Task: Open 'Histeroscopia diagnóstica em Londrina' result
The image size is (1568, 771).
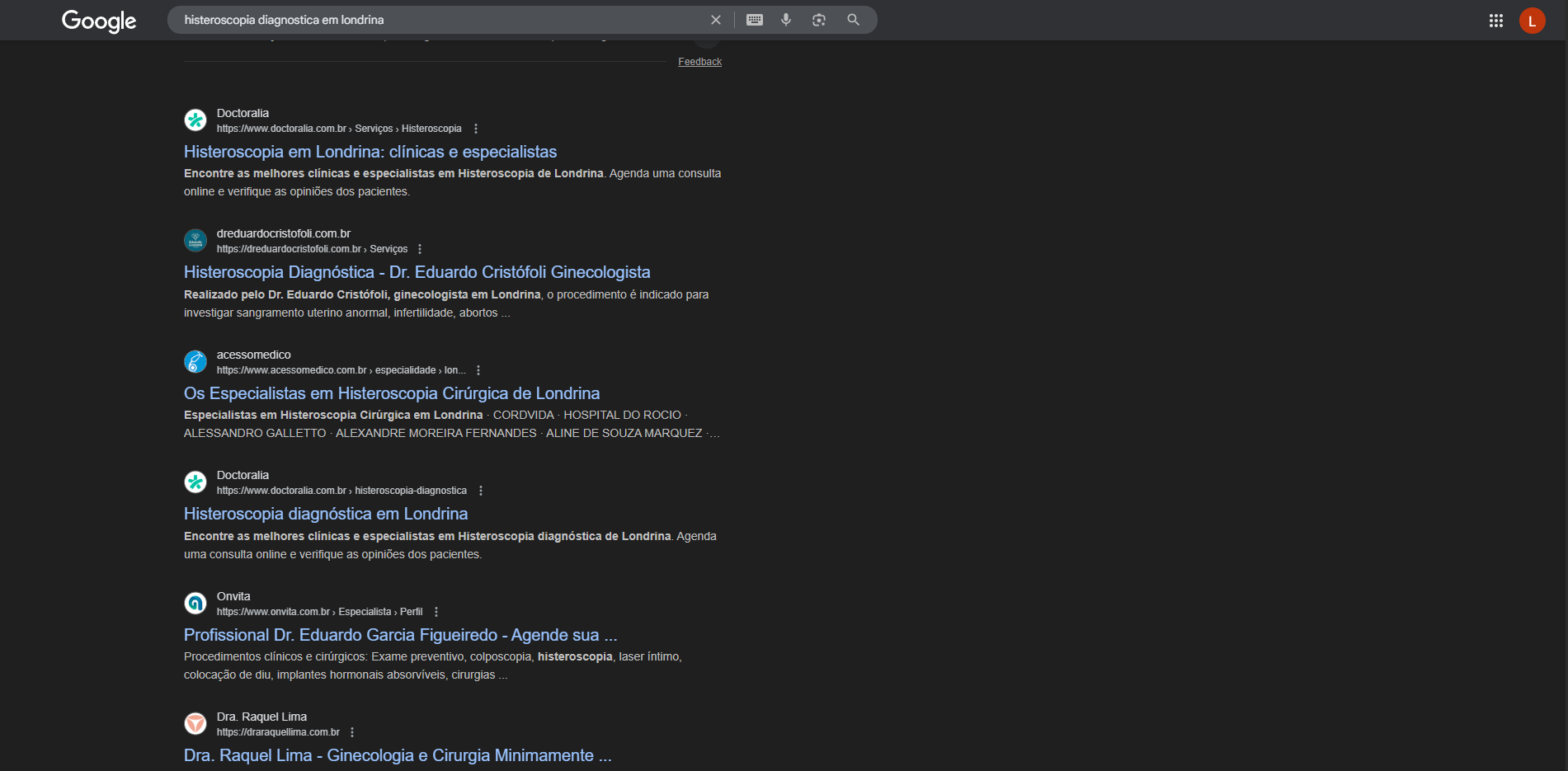Action: 326,514
